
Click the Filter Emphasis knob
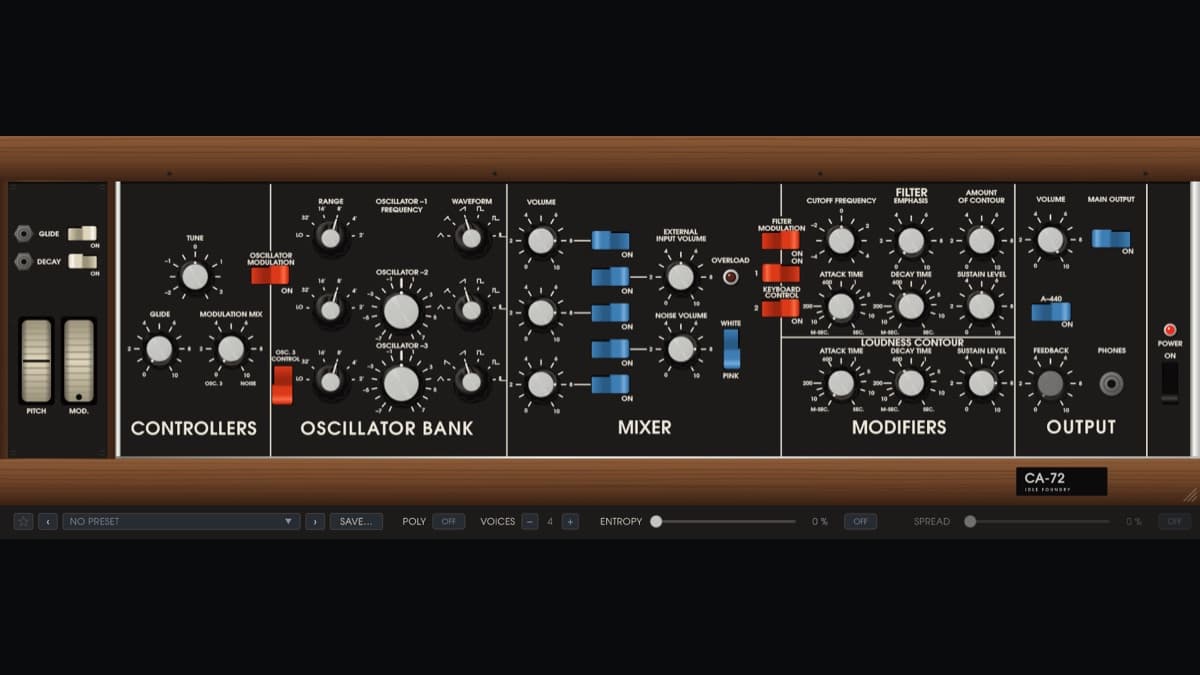pyautogui.click(x=911, y=240)
